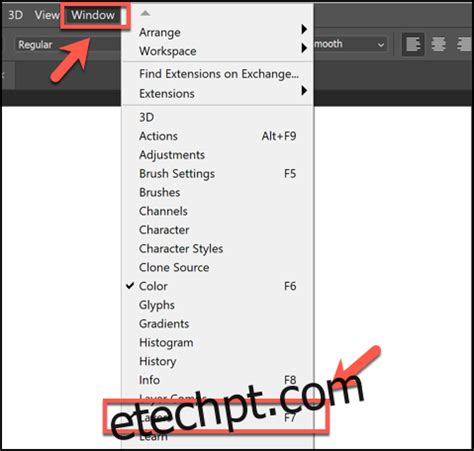Screen dimensions: 474x451
Task: Show the Channels panel
Action: pos(218,211)
